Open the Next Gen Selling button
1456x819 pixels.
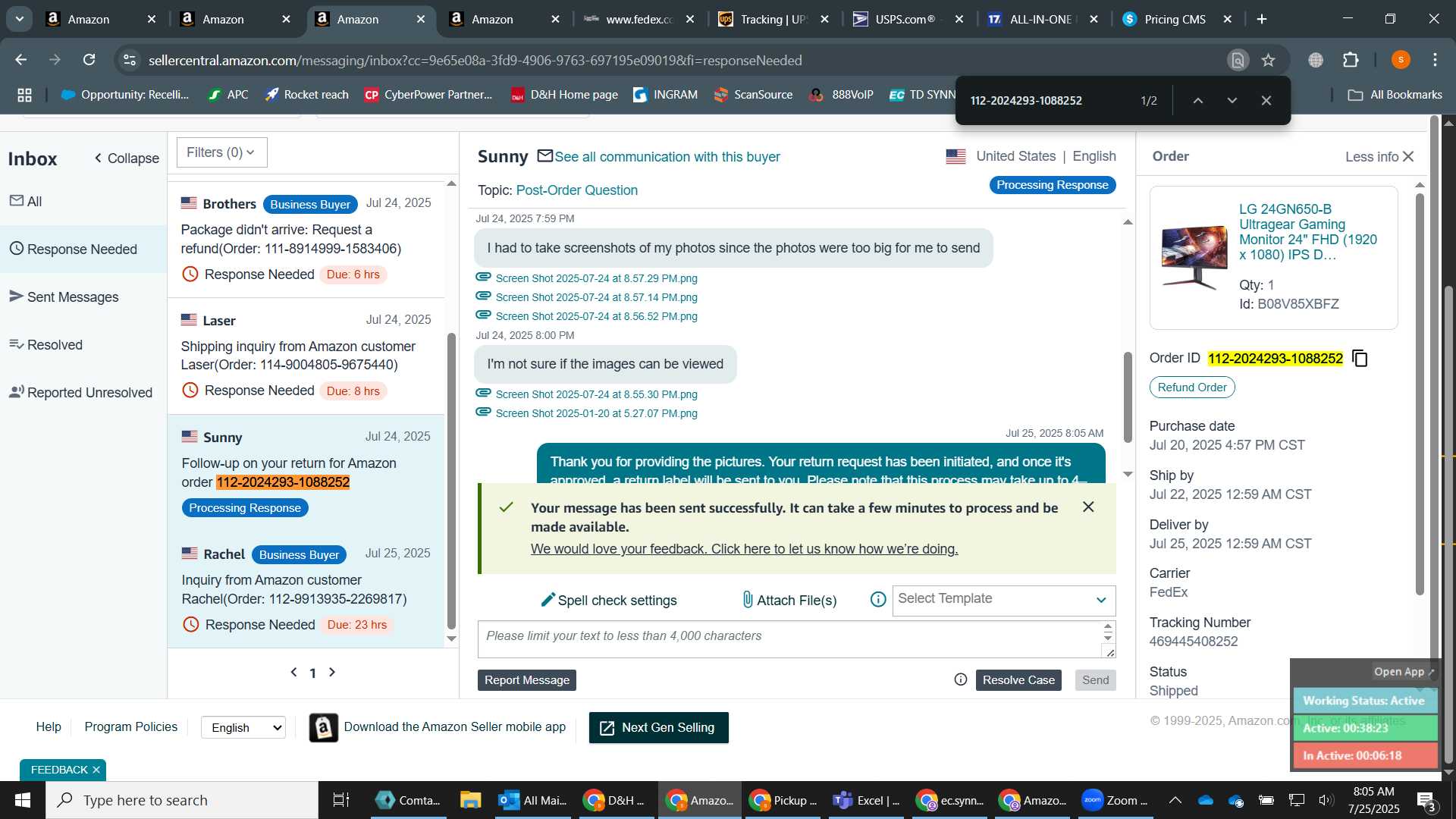658,727
